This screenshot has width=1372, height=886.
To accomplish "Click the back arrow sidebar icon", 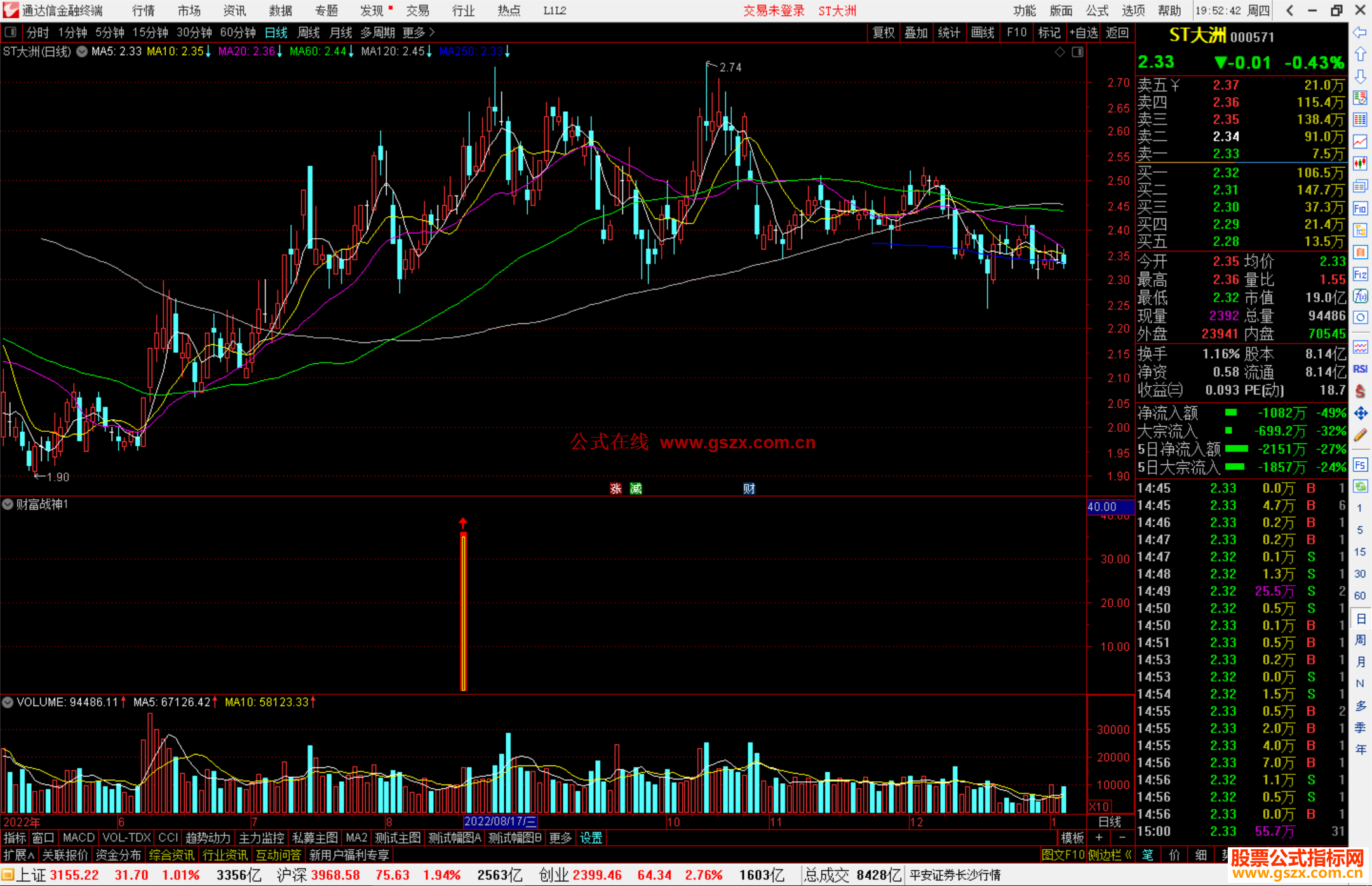I will (1360, 32).
